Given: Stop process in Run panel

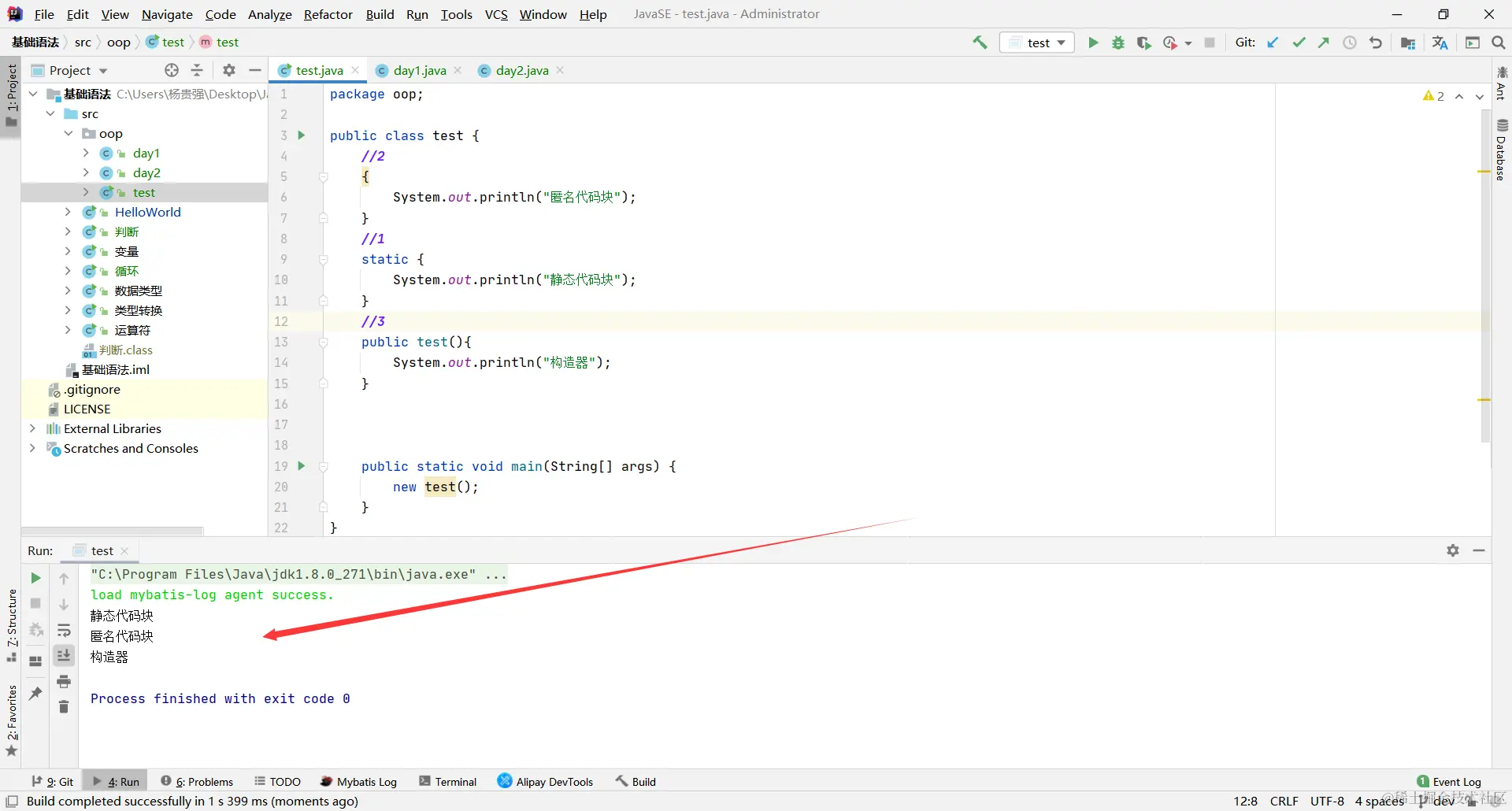Looking at the screenshot, I should point(35,603).
